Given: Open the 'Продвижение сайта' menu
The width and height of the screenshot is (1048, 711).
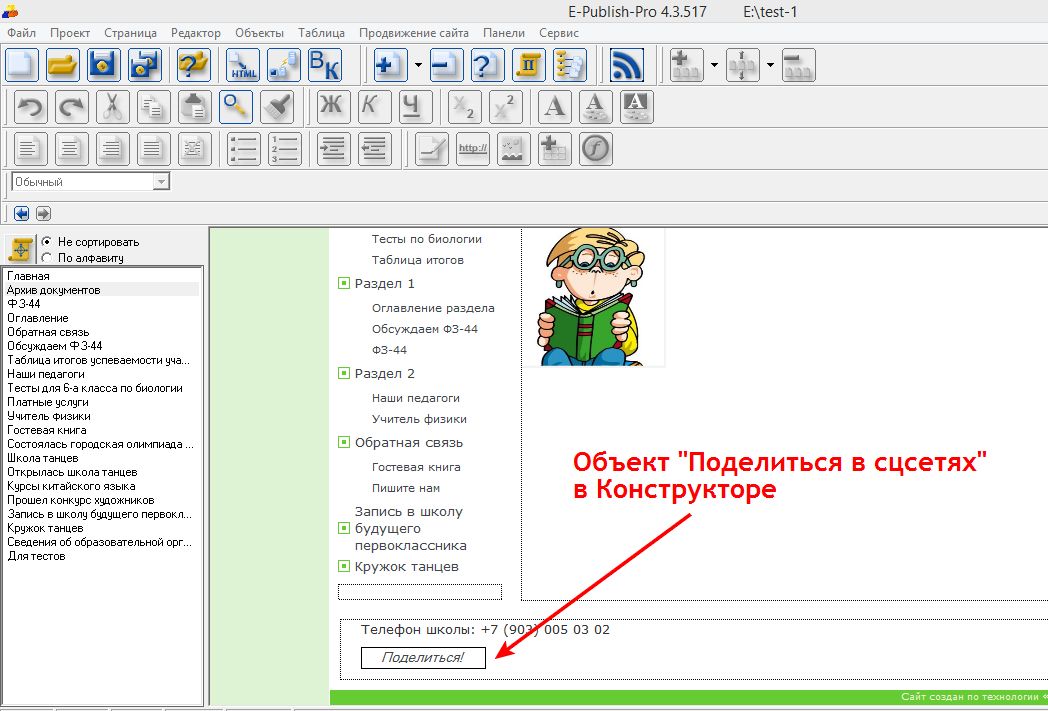Looking at the screenshot, I should (413, 33).
